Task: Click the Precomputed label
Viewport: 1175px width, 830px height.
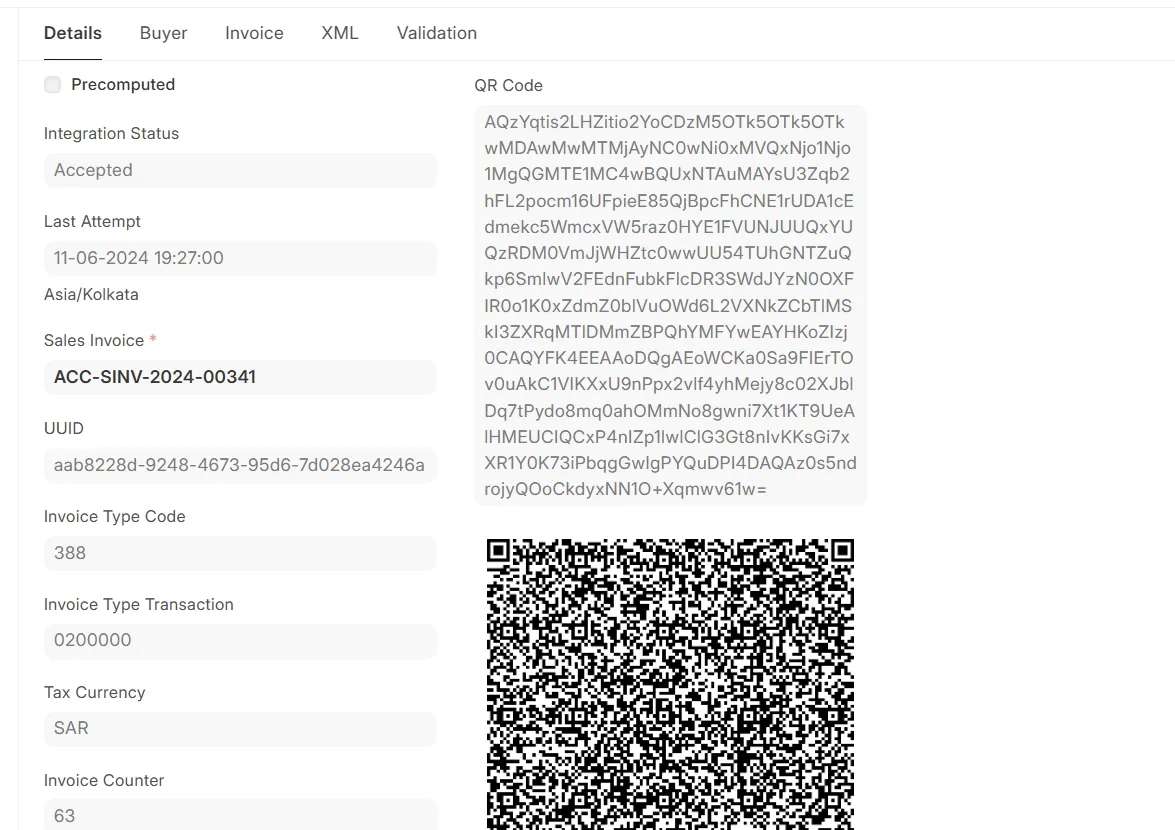Action: pyautogui.click(x=123, y=85)
